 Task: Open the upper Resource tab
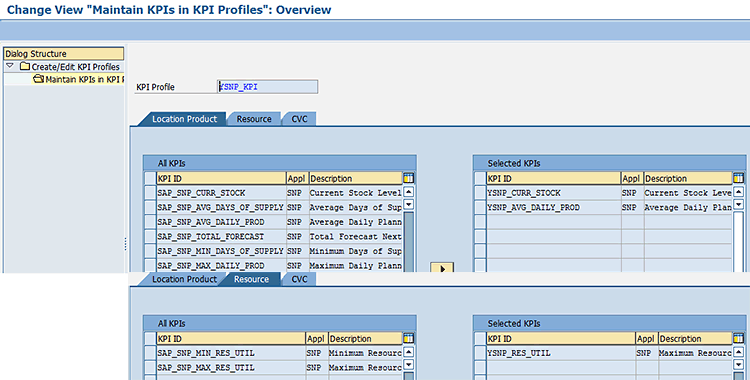[x=254, y=119]
